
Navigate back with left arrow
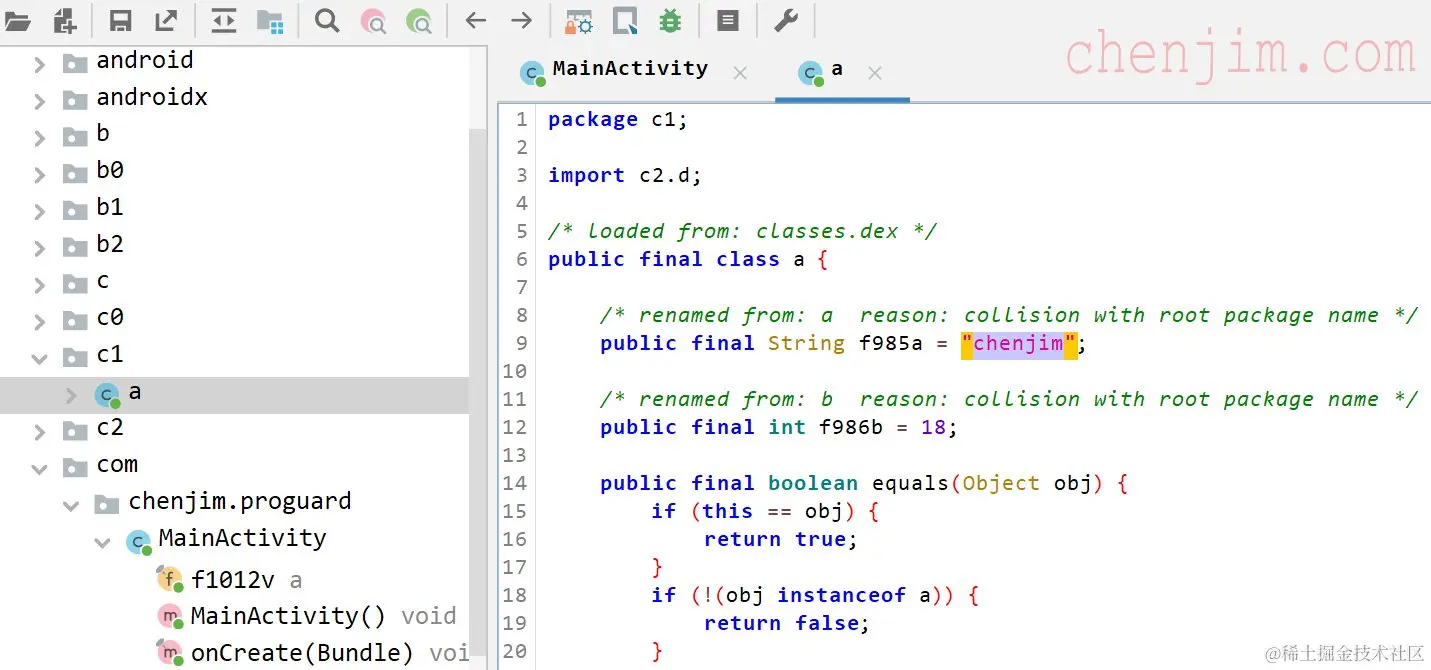(476, 20)
